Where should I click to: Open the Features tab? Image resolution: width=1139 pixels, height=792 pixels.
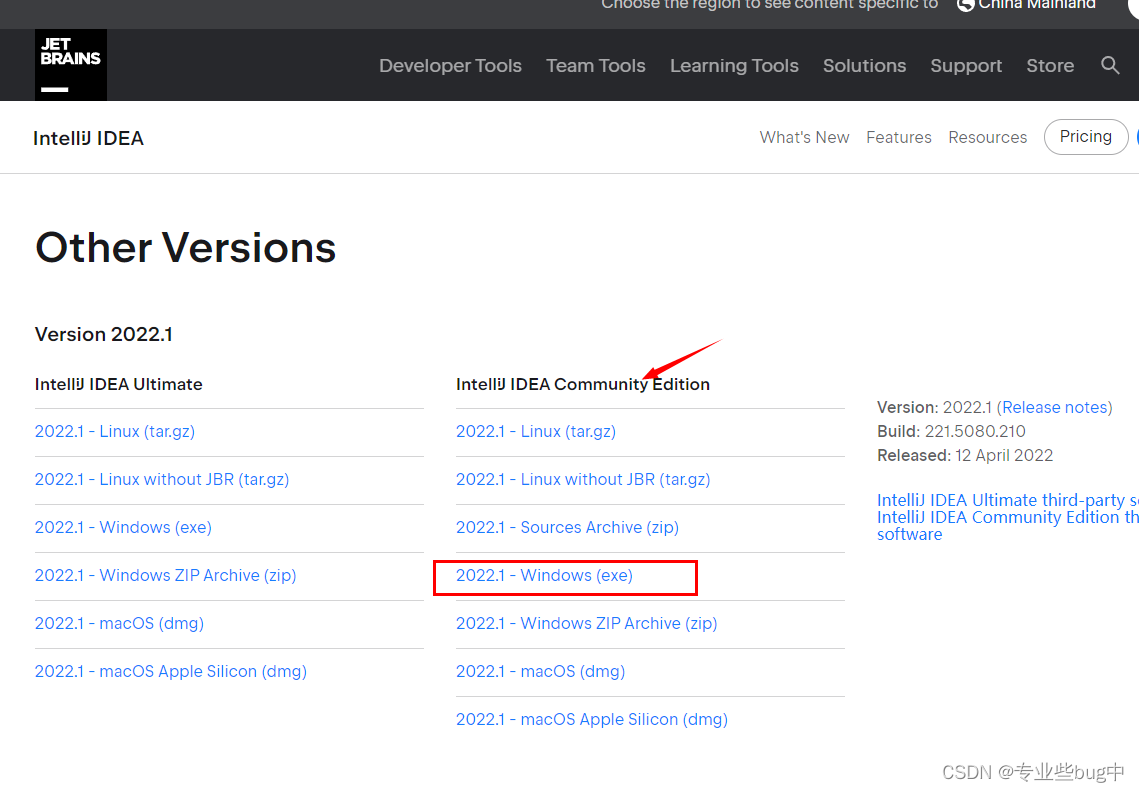(x=899, y=137)
